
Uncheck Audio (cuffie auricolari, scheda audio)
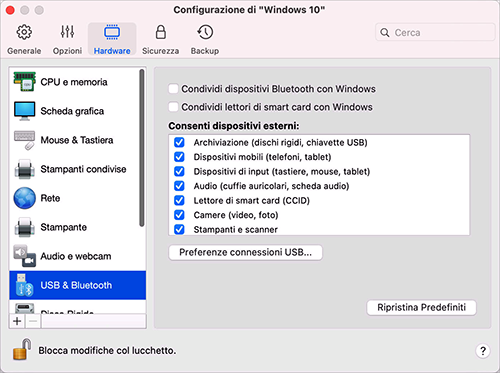coord(179,186)
